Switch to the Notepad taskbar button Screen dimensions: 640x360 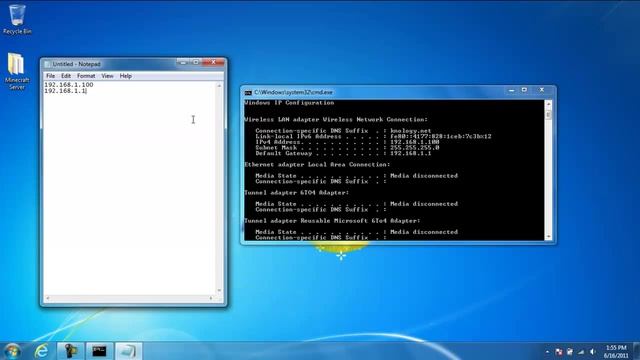[x=128, y=351]
